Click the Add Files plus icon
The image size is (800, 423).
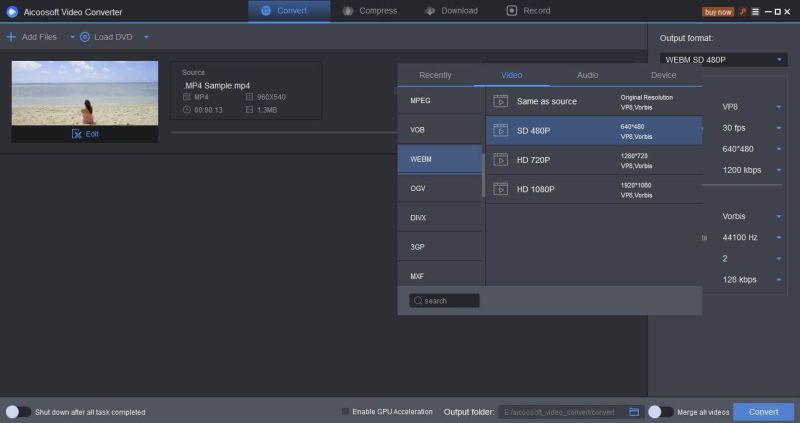click(11, 37)
